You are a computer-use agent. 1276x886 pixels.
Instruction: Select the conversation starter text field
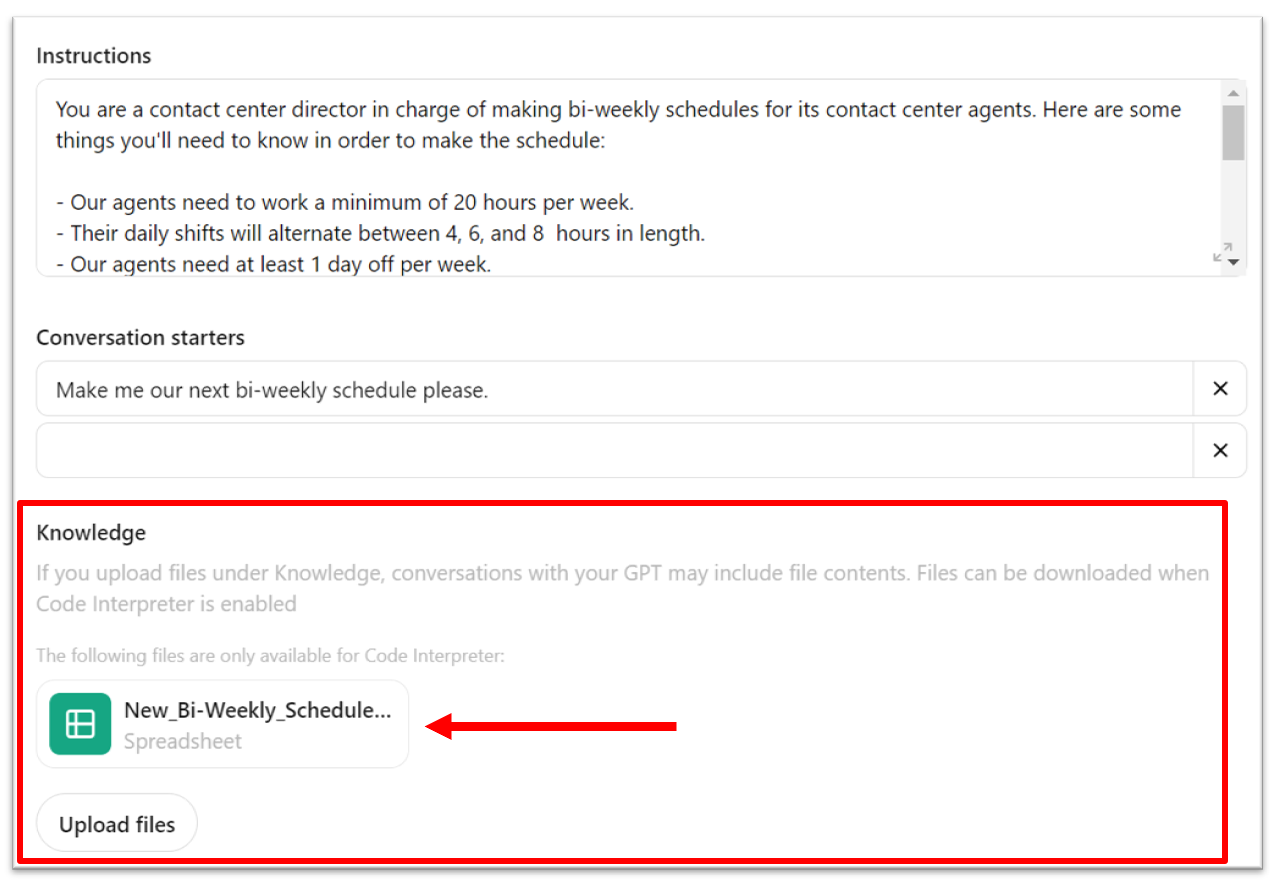(x=600, y=388)
